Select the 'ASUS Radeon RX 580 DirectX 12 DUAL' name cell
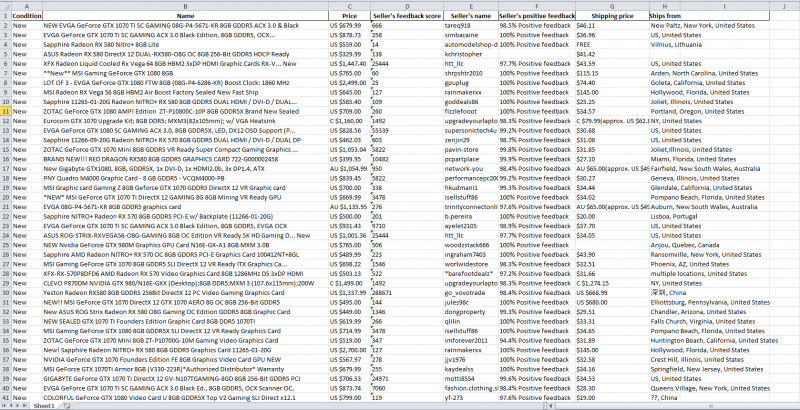 [x=185, y=54]
